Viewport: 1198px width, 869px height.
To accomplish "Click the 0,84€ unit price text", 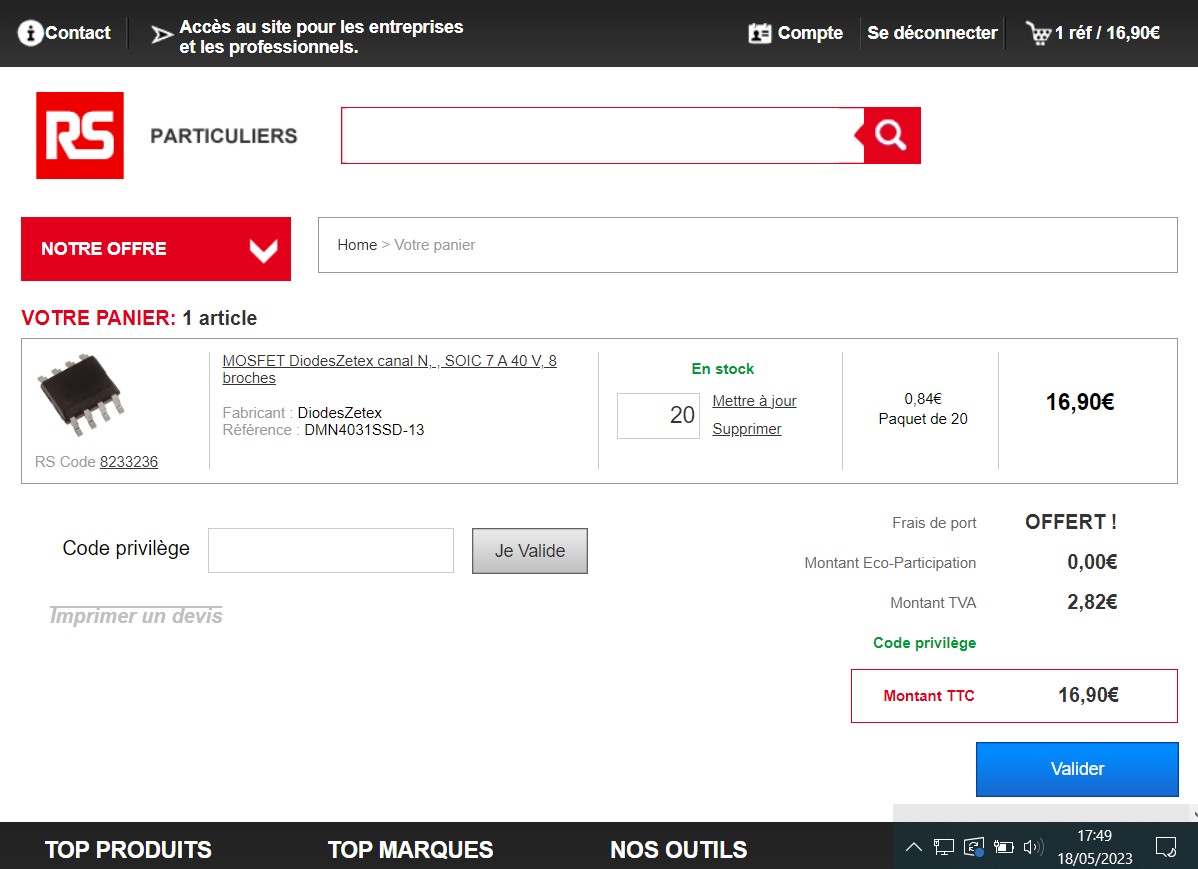I will (923, 399).
